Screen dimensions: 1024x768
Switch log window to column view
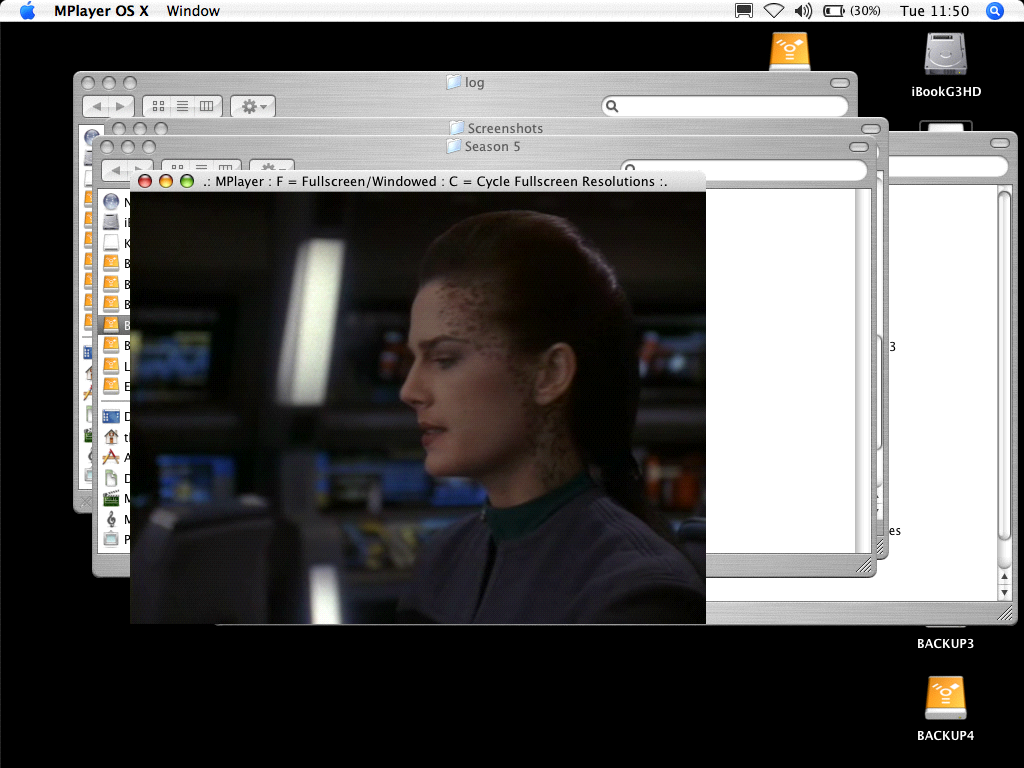point(207,106)
